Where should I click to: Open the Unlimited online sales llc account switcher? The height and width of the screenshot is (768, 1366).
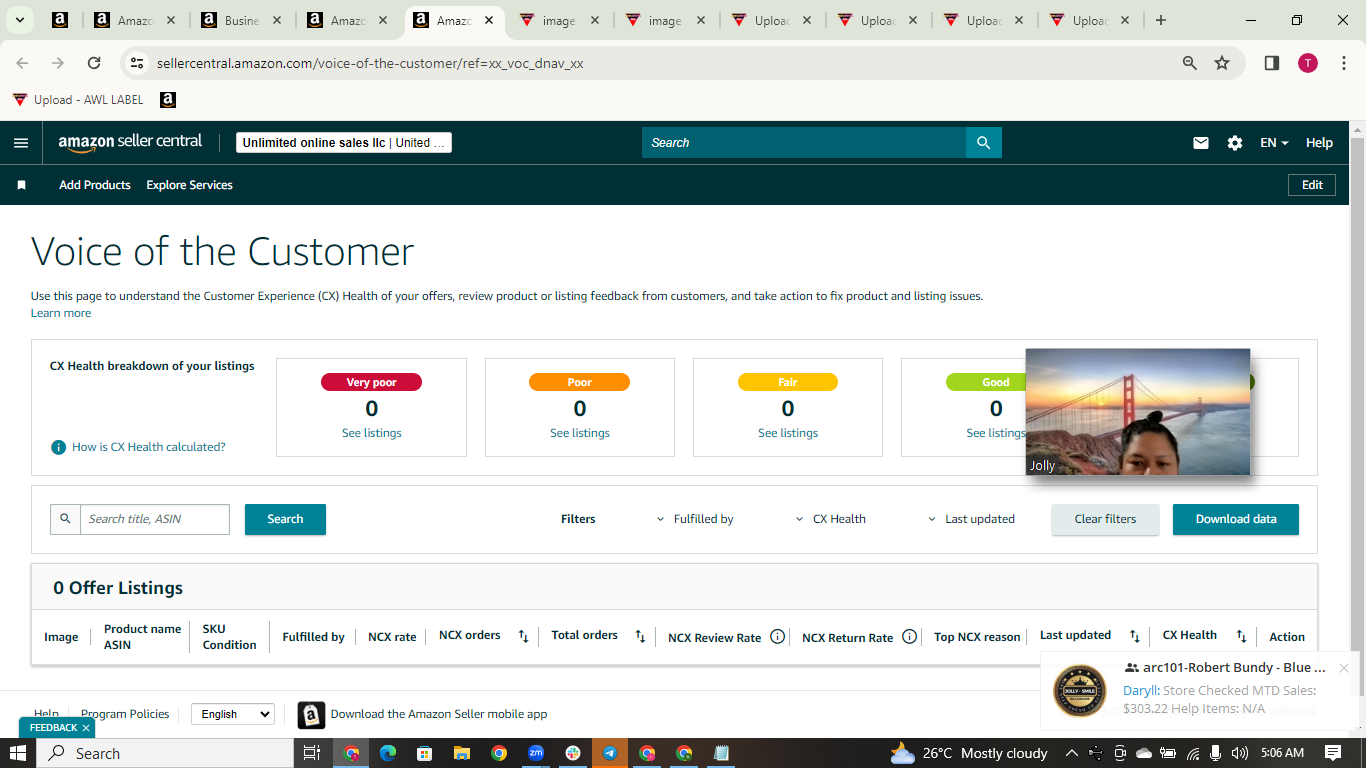coord(344,143)
